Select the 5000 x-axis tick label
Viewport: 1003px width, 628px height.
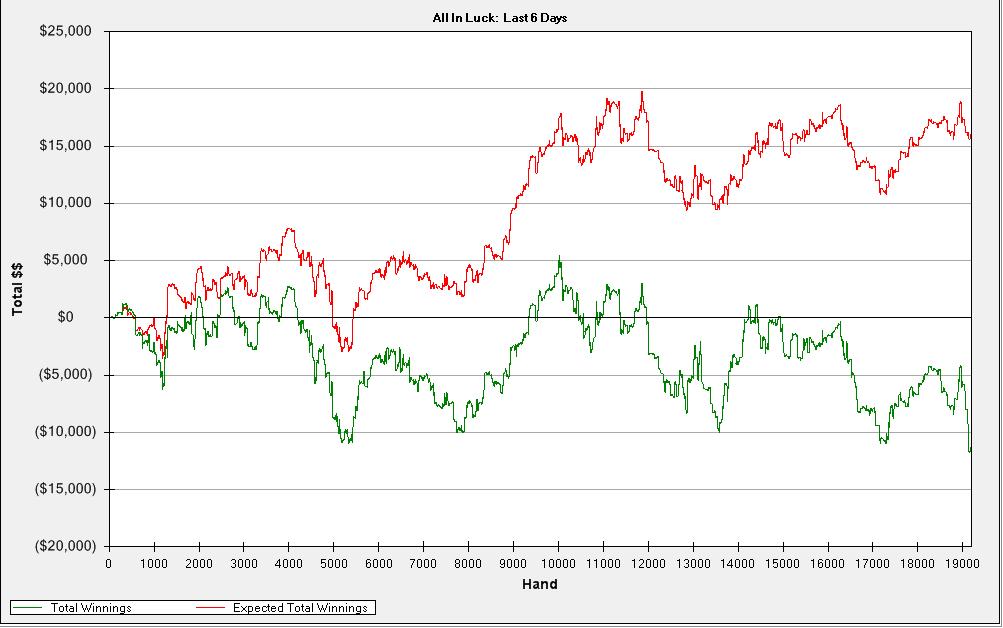click(333, 563)
